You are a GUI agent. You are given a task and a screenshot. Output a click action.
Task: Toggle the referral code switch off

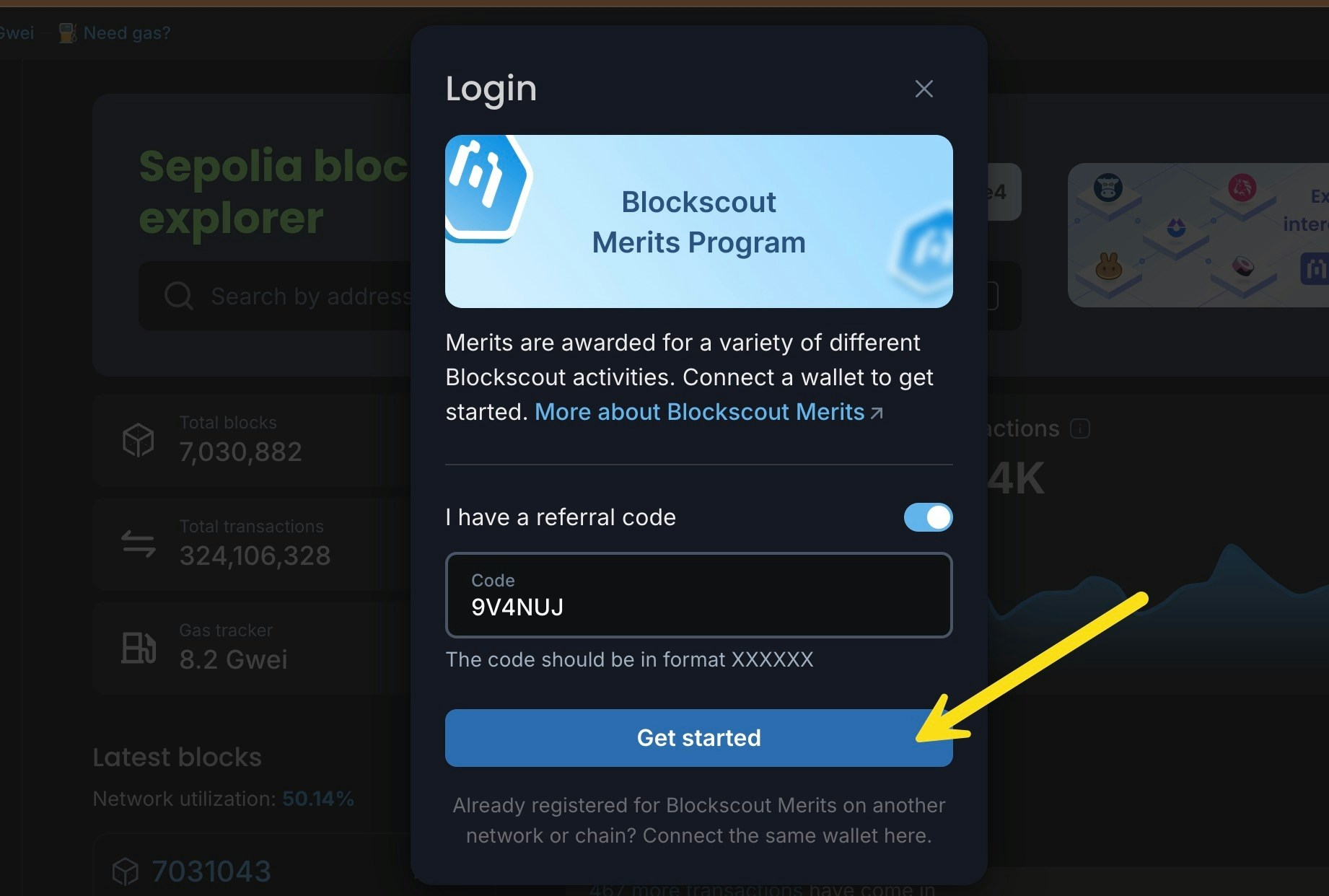coord(928,517)
